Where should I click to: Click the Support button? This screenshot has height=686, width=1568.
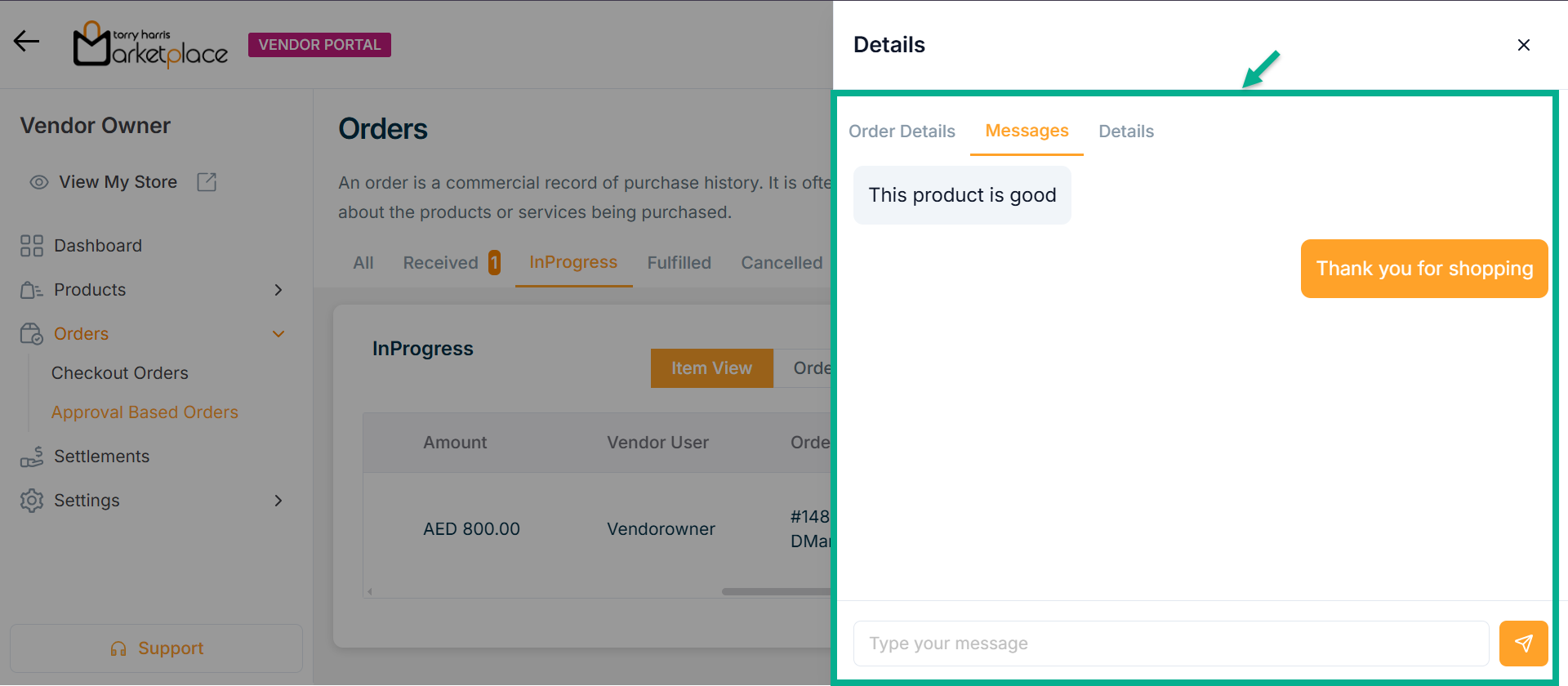[x=156, y=648]
